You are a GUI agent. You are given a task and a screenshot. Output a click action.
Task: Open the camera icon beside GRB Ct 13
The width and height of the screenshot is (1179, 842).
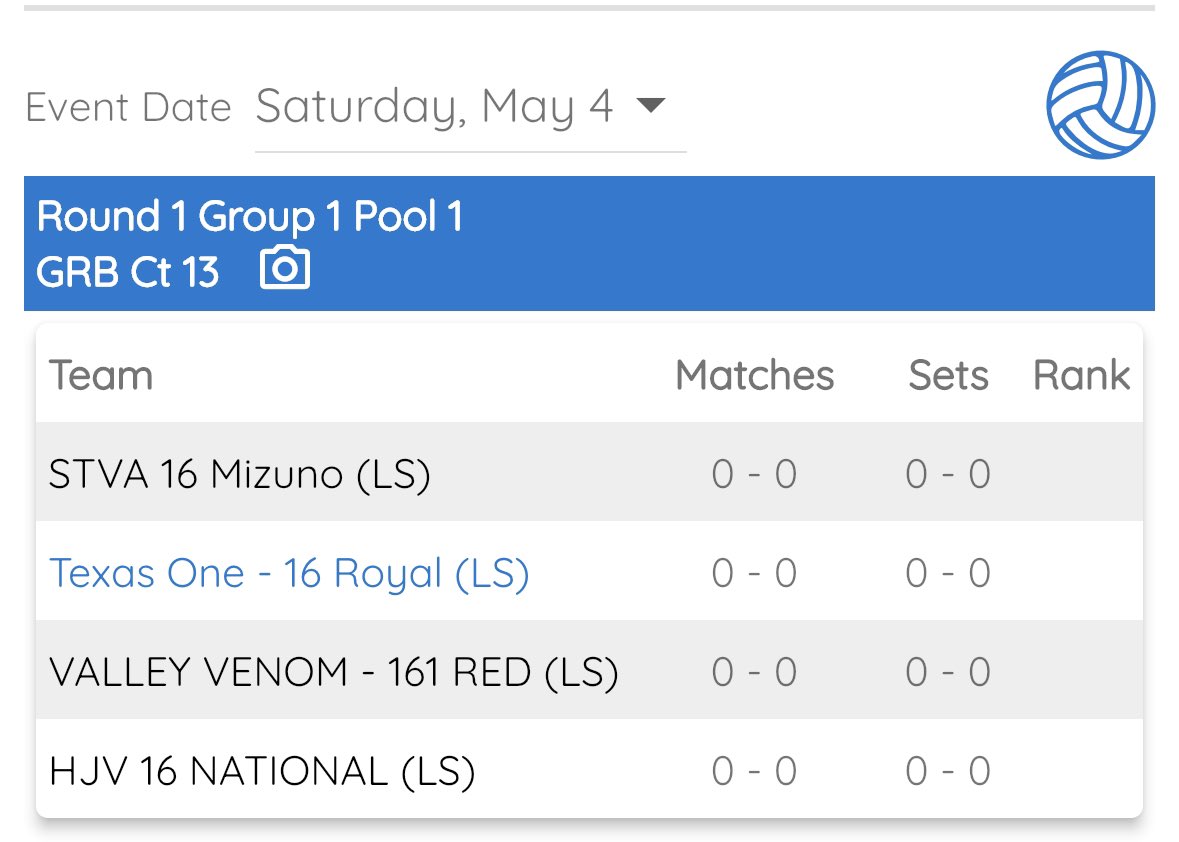point(285,269)
